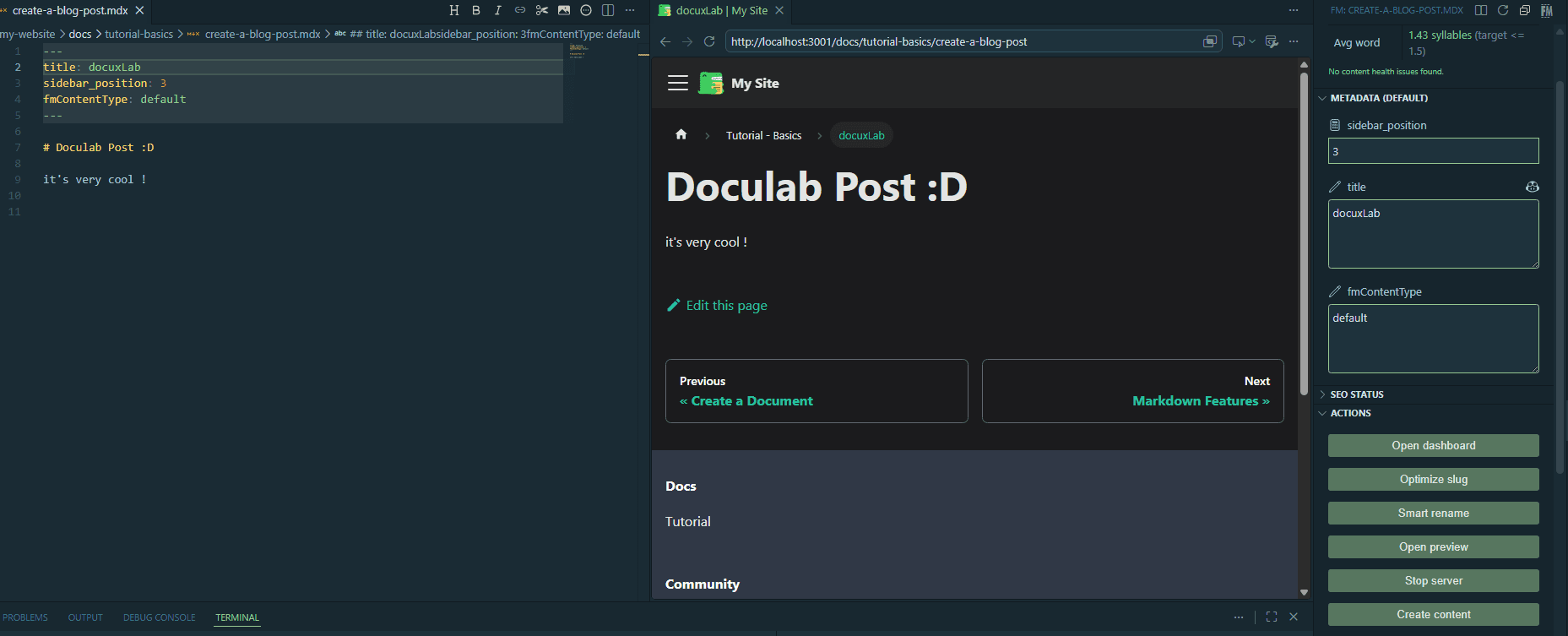
Task: Maximize the bottom panel
Action: 1272,617
